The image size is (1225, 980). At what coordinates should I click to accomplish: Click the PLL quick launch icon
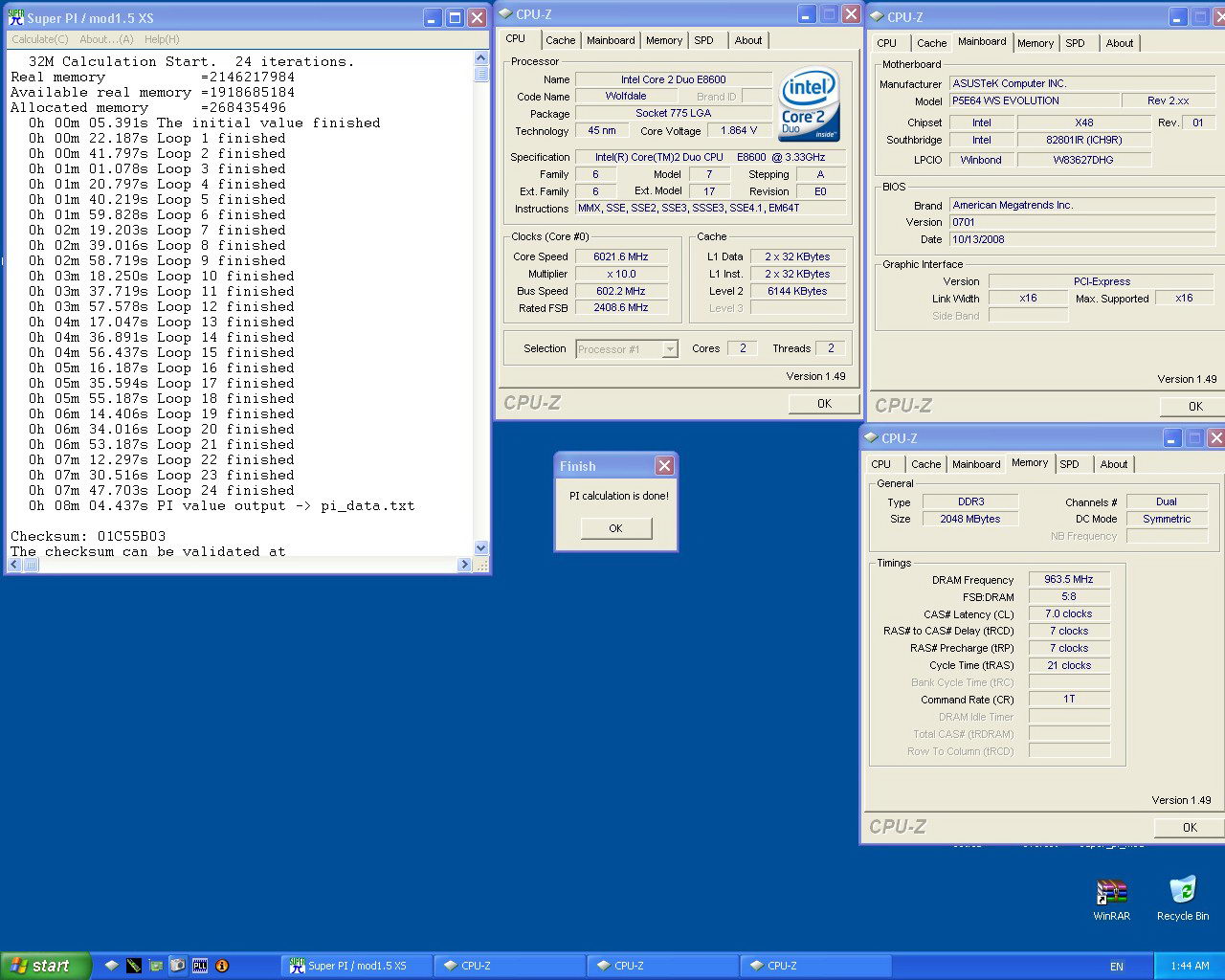200,966
